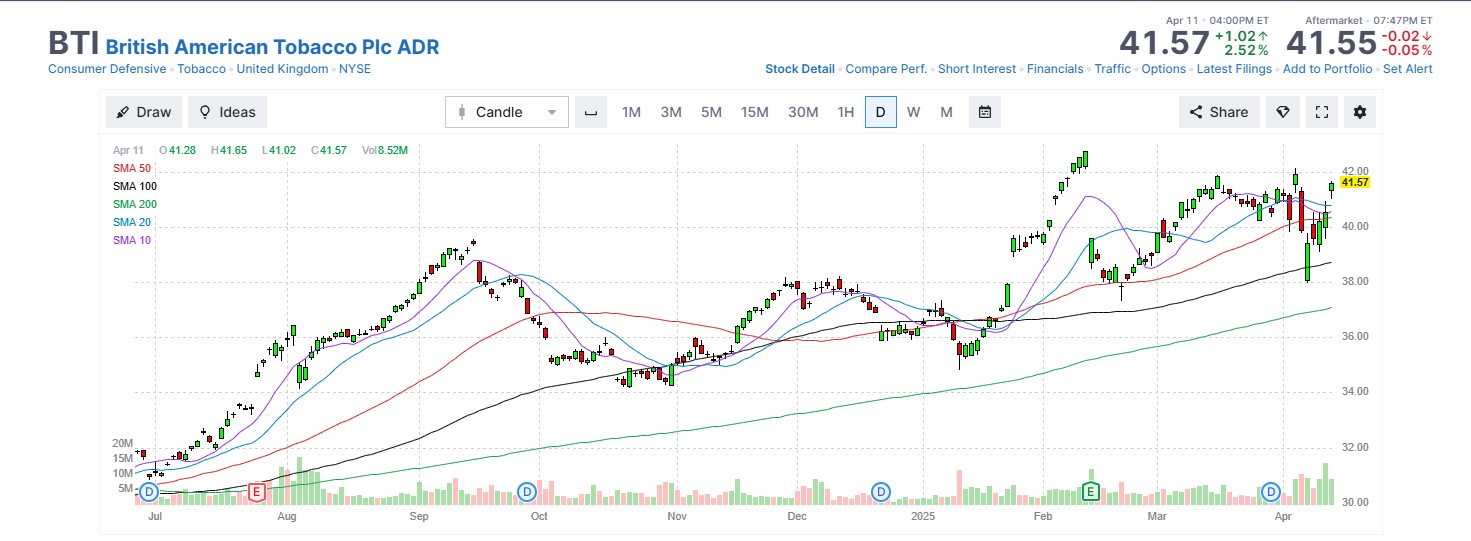1471x541 pixels.
Task: Click the Set Alert link
Action: (x=1407, y=69)
